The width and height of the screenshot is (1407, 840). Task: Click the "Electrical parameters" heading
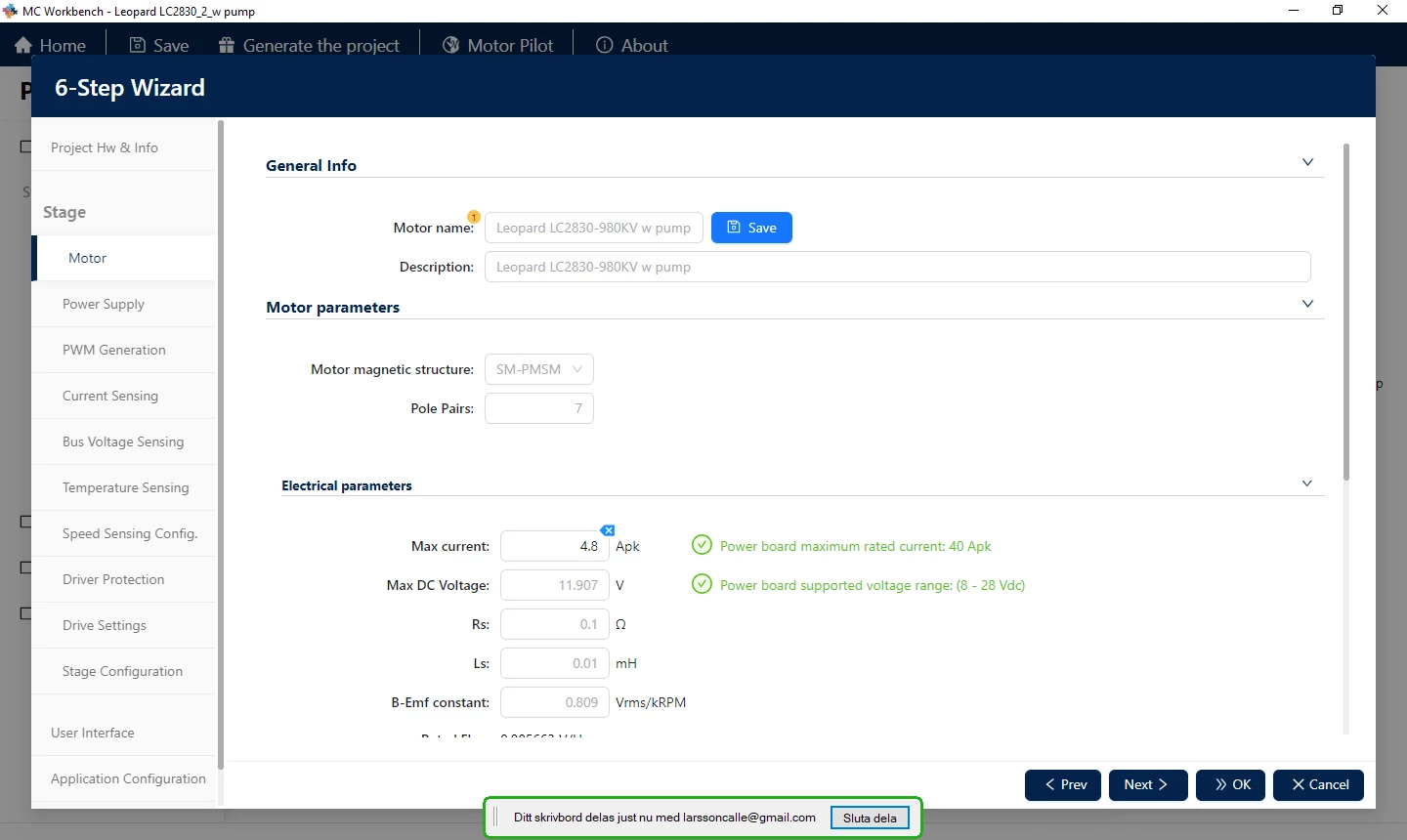tap(347, 485)
